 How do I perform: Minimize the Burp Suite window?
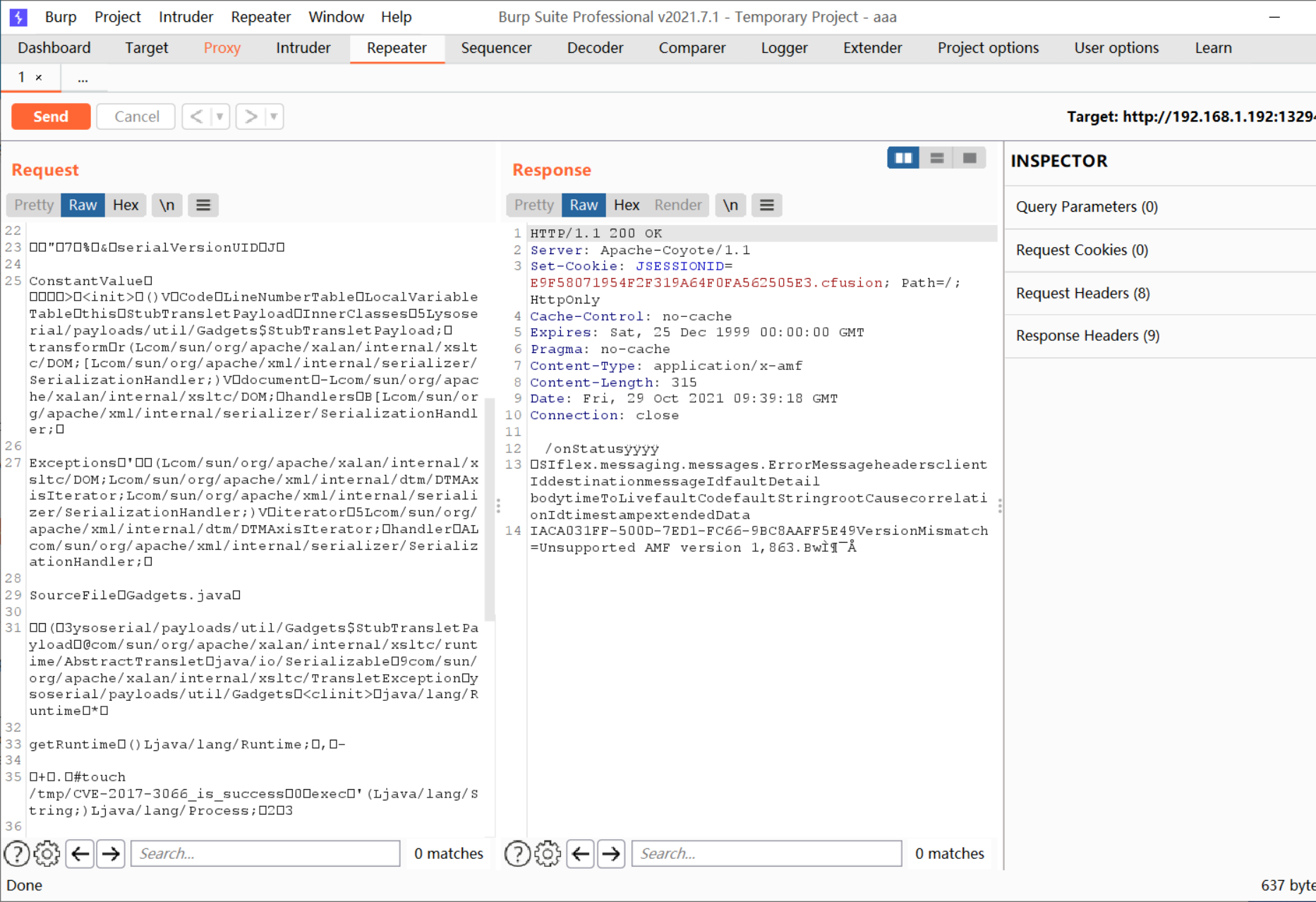tap(1274, 17)
